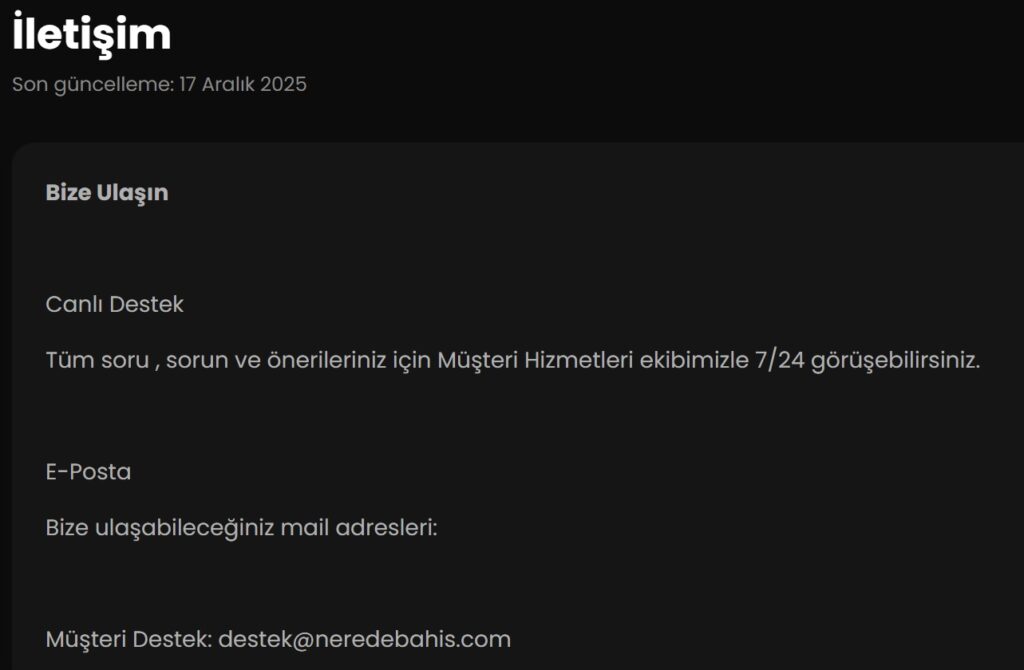Click the word görüşebilirsiniz
The width and height of the screenshot is (1024, 670).
(x=896, y=361)
